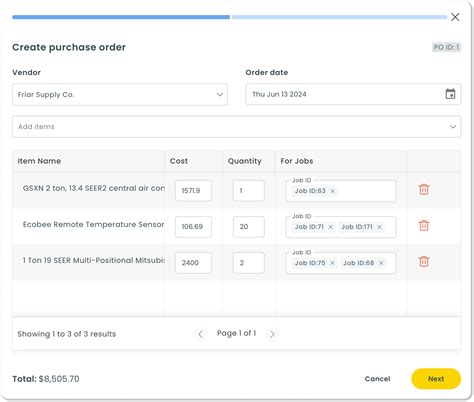
Task: Edit cost field showing 2400
Action: click(193, 263)
